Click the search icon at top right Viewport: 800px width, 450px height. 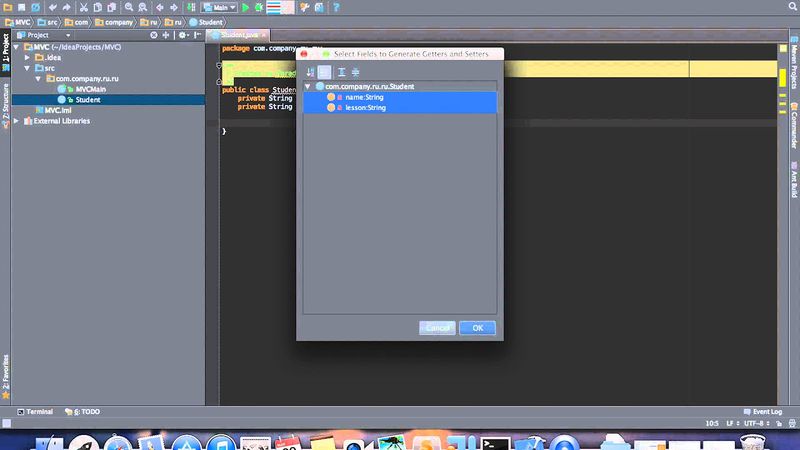(793, 7)
